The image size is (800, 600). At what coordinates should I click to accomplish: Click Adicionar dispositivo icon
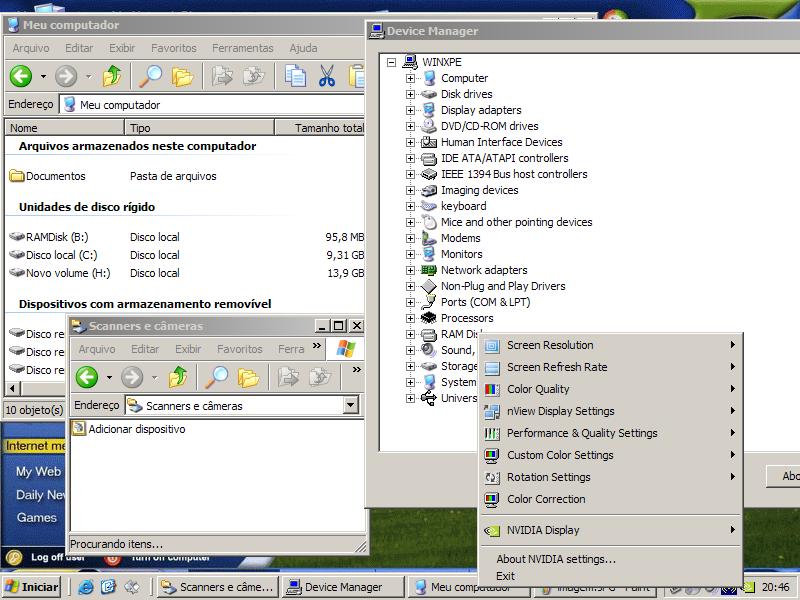coord(79,428)
